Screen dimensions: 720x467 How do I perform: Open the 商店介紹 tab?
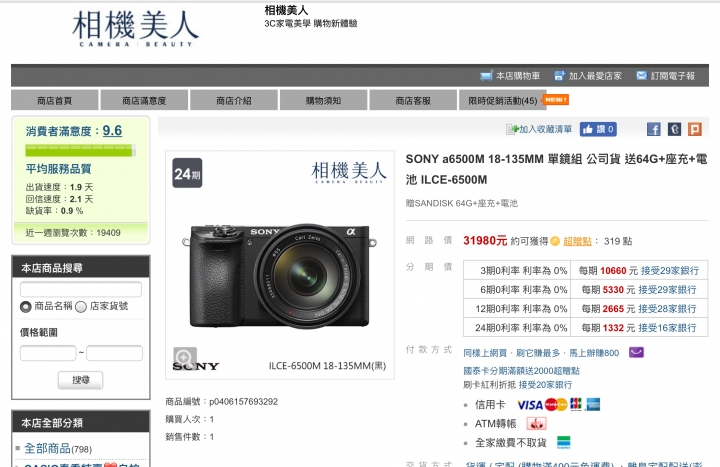(234, 101)
